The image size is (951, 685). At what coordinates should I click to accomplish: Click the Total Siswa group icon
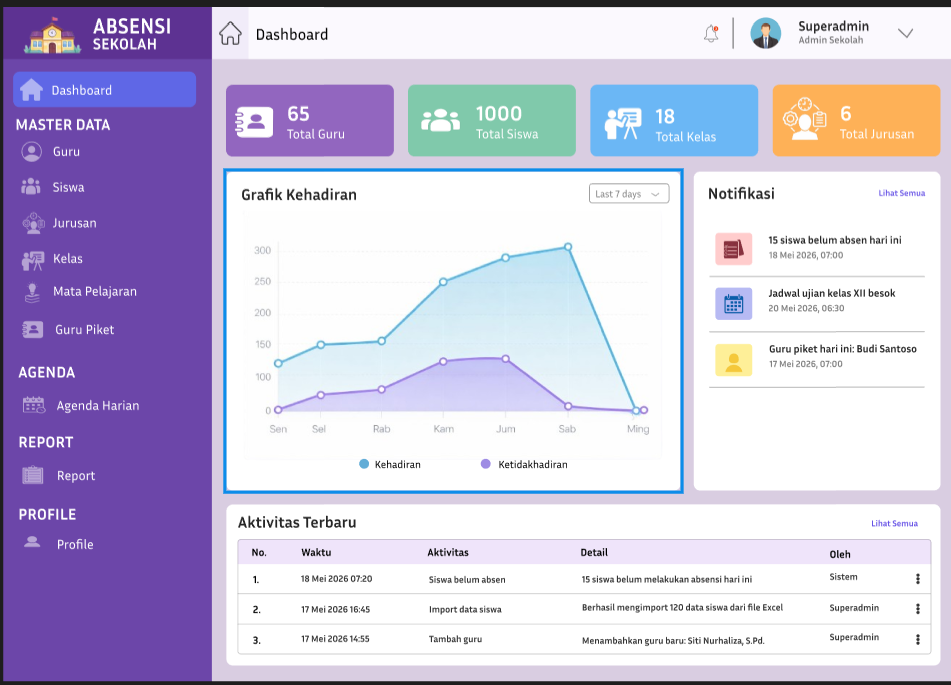coord(440,120)
